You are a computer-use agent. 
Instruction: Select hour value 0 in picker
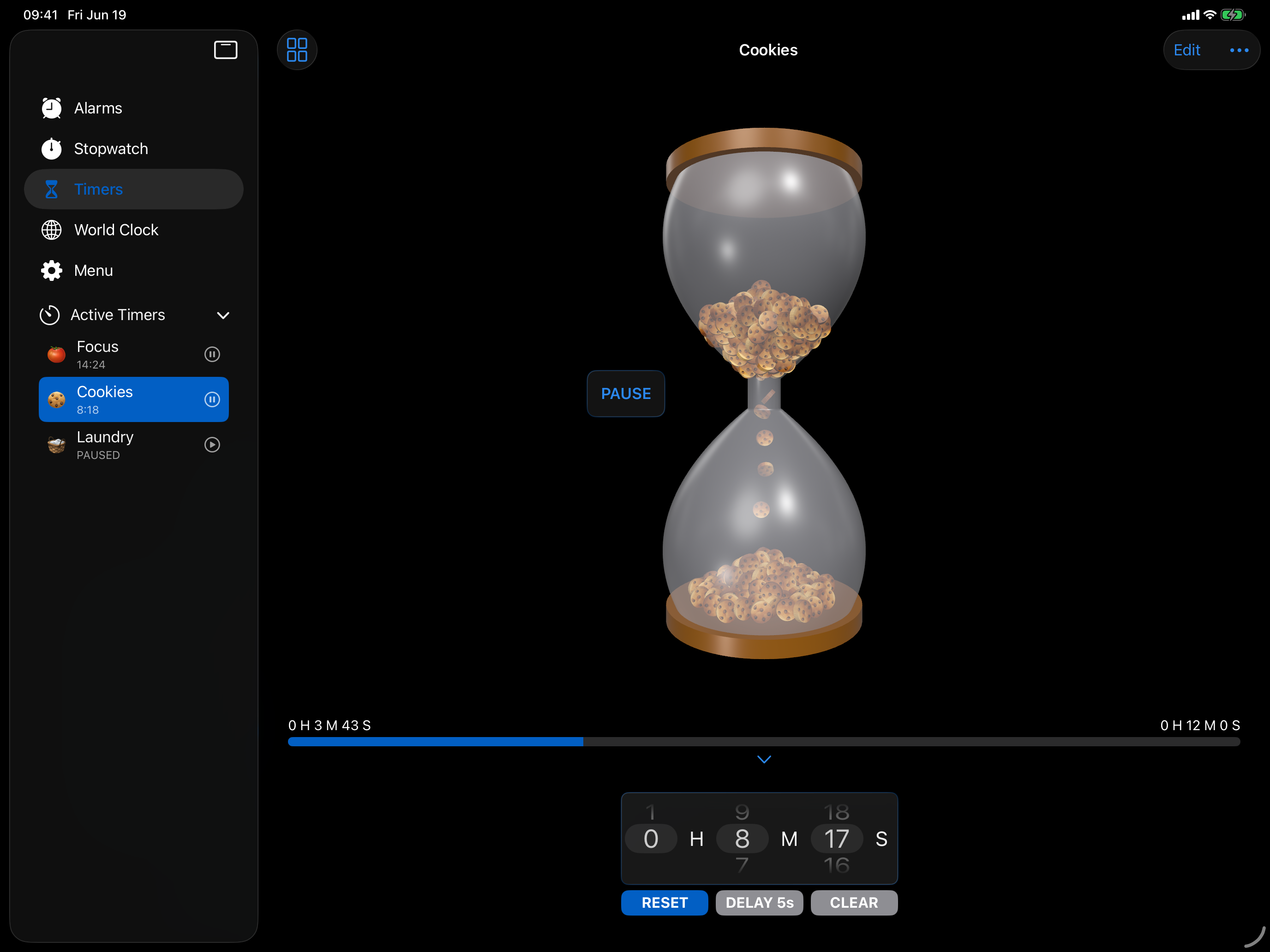(x=651, y=839)
